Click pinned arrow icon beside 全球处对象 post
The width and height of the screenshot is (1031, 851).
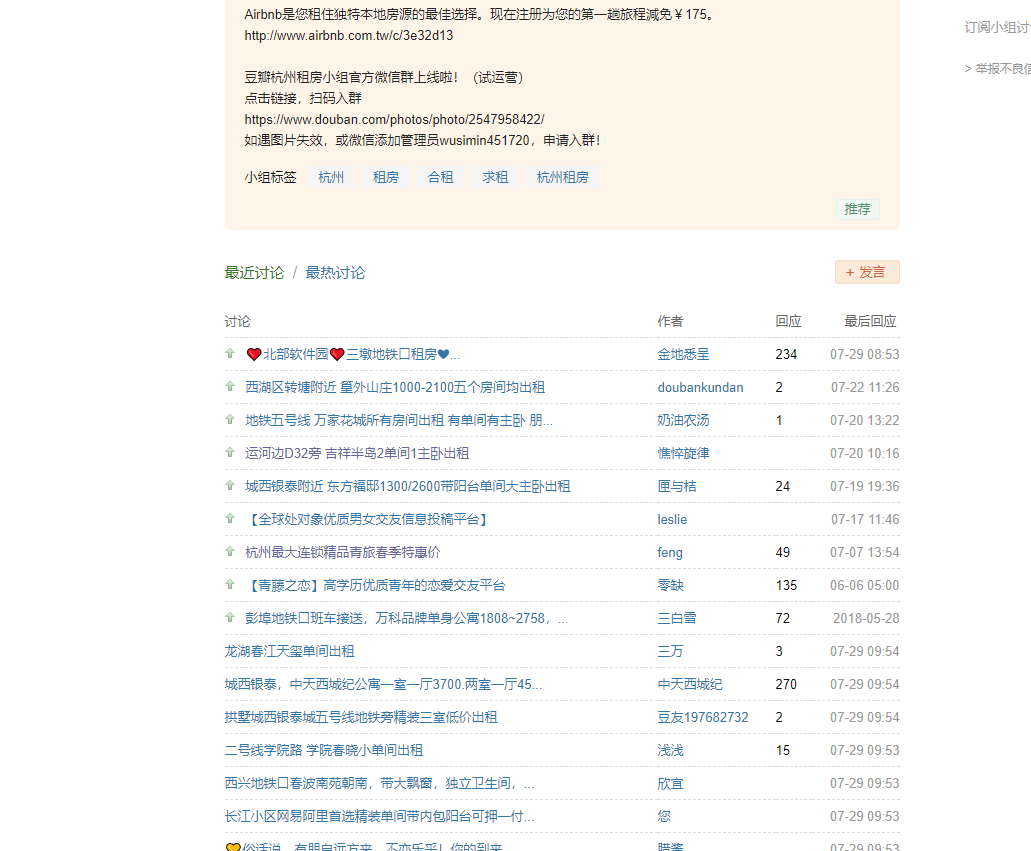coord(230,519)
